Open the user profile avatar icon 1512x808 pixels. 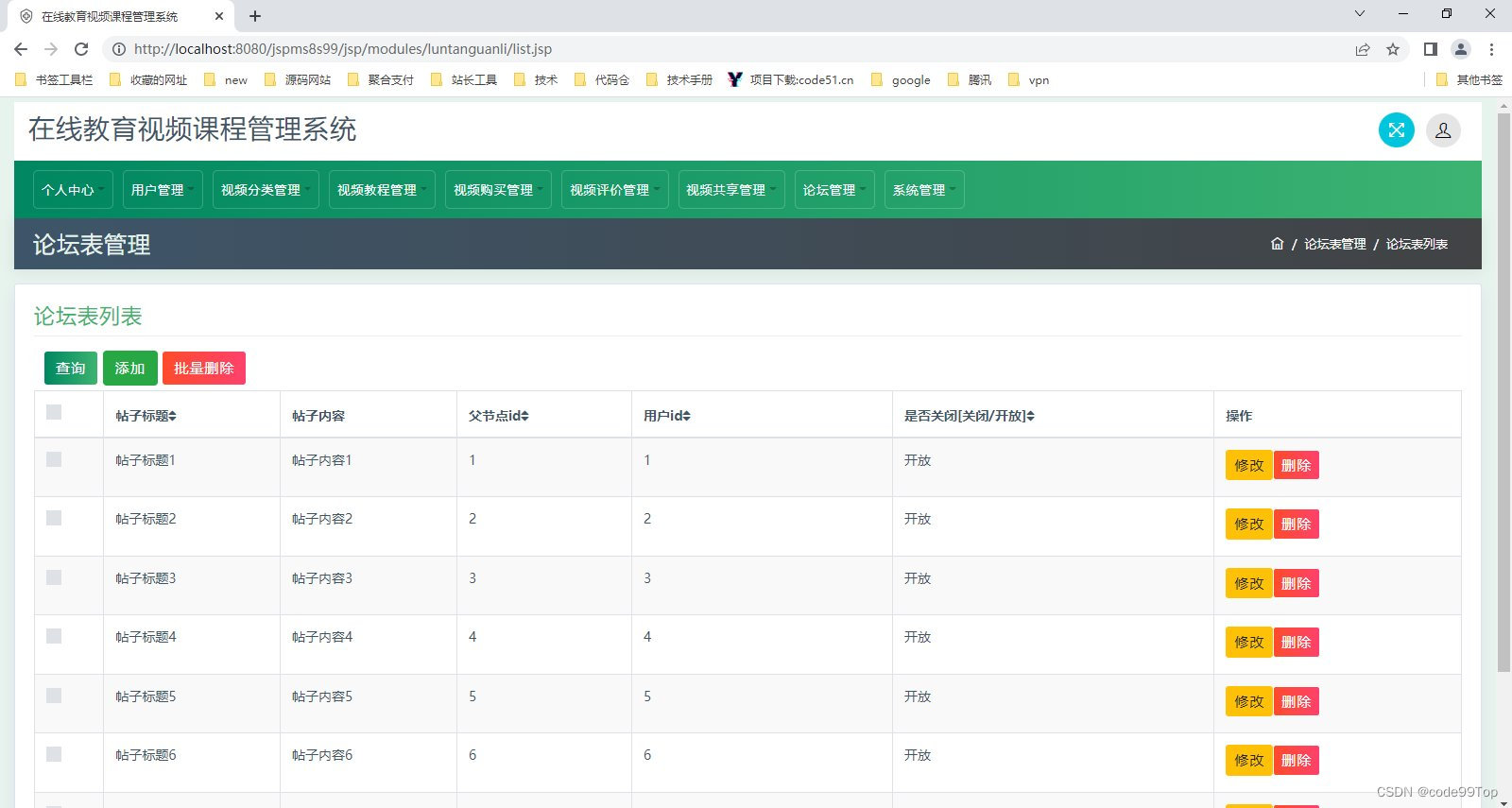[x=1443, y=130]
